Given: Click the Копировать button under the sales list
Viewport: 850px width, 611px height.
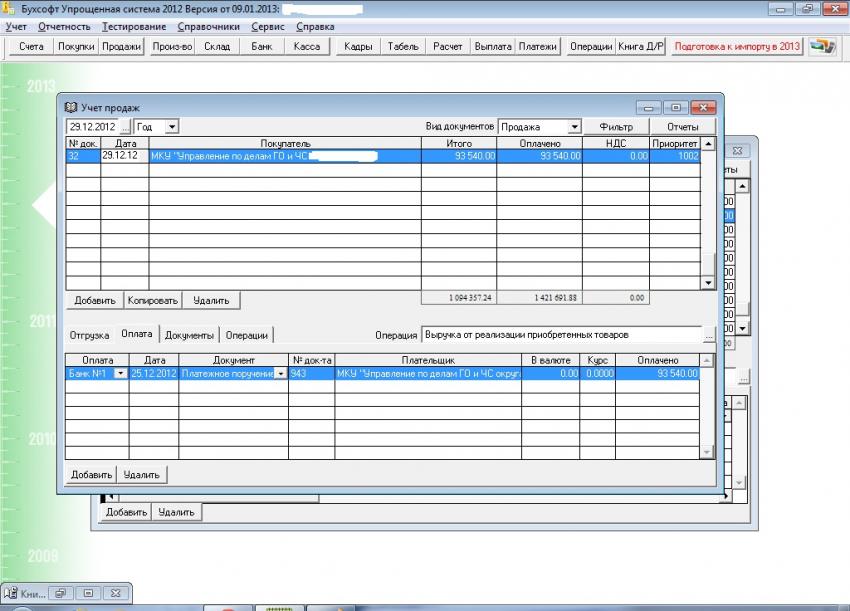Looking at the screenshot, I should point(153,300).
